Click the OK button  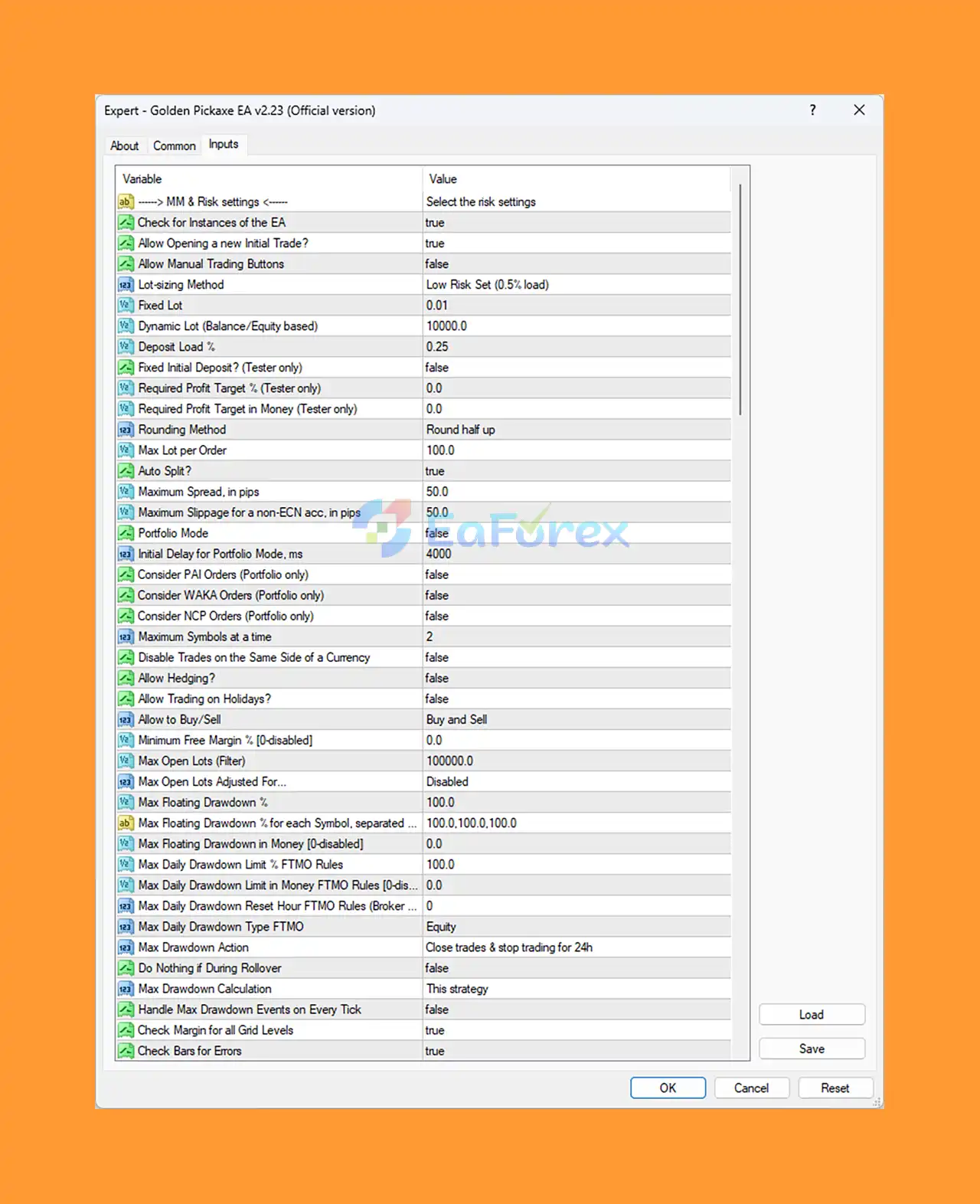[x=668, y=1088]
